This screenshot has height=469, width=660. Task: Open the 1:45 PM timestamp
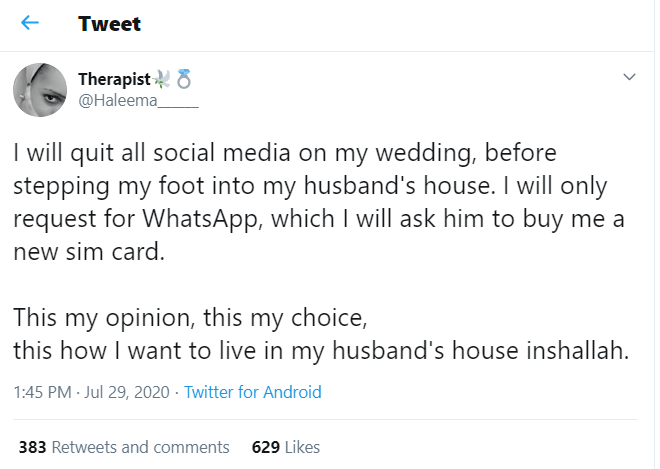(41, 392)
